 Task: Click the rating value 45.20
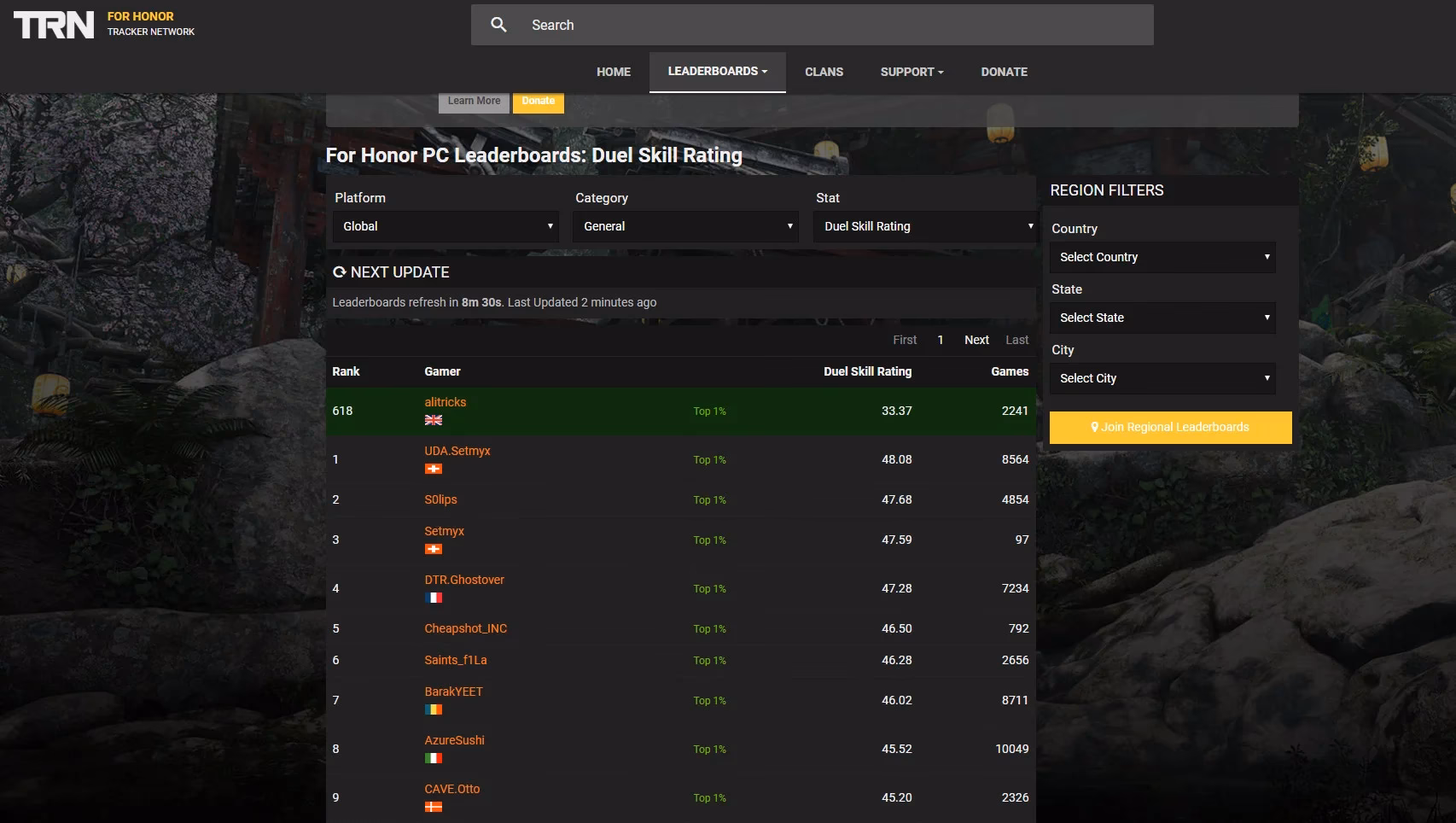point(896,797)
